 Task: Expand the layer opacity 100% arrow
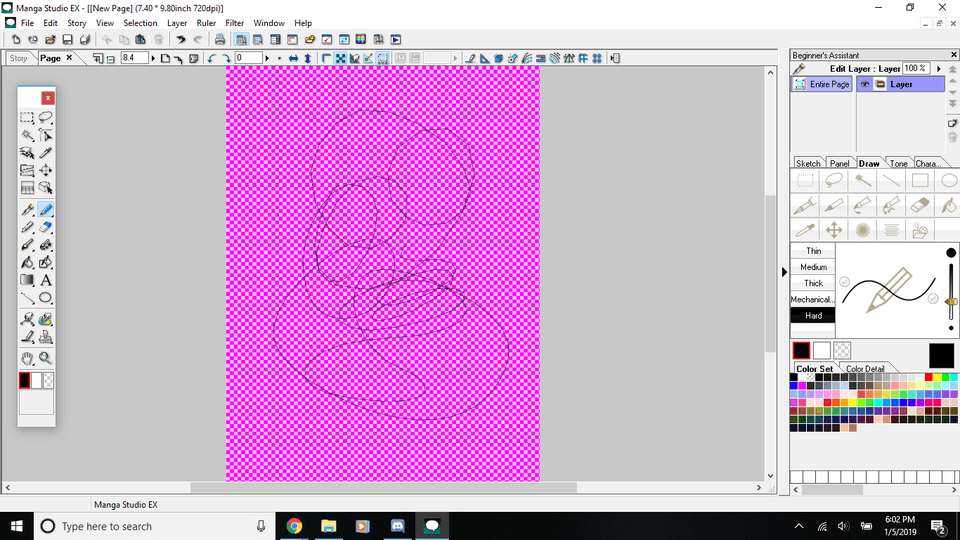(937, 68)
